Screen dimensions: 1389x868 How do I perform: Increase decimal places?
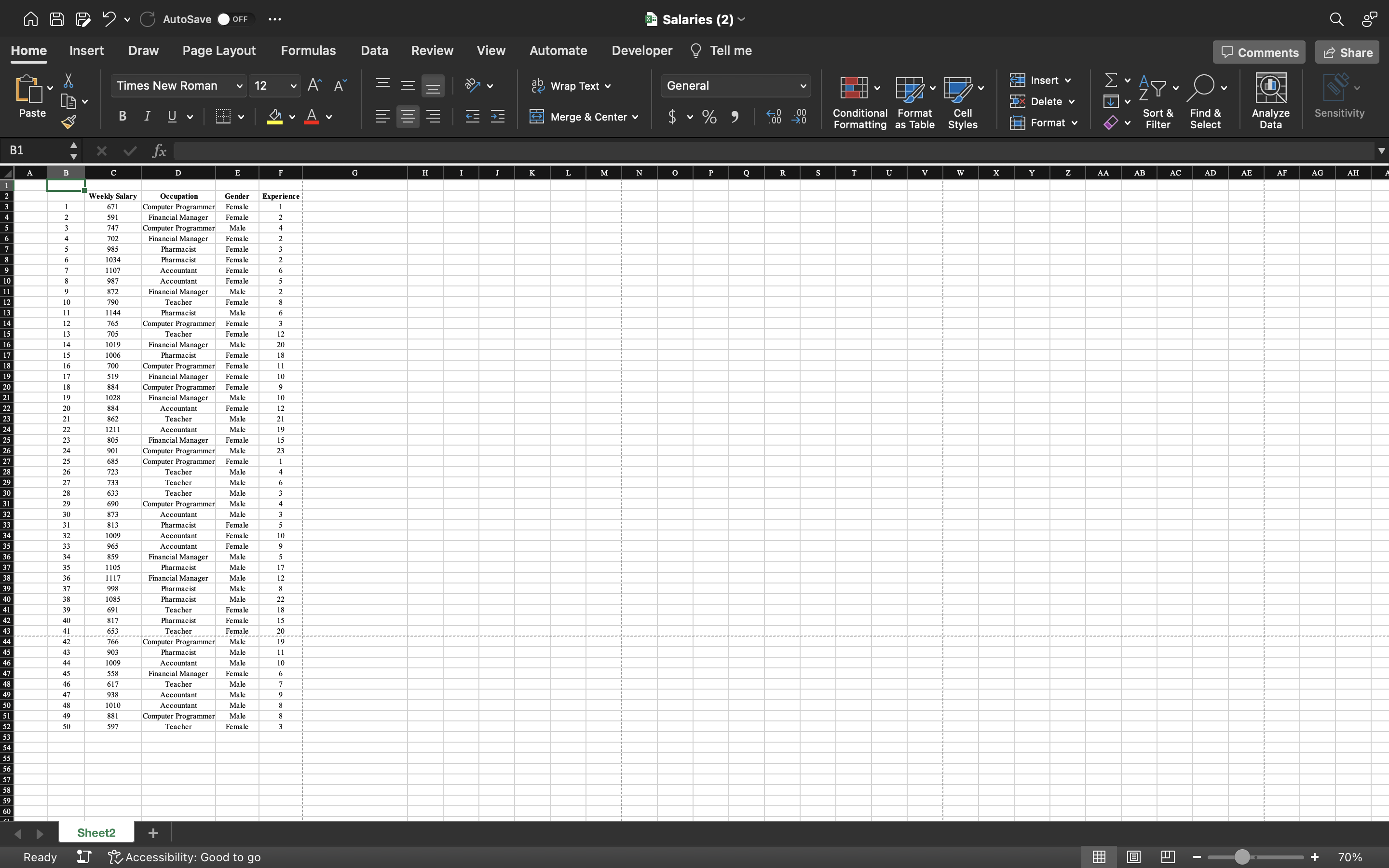point(773,117)
